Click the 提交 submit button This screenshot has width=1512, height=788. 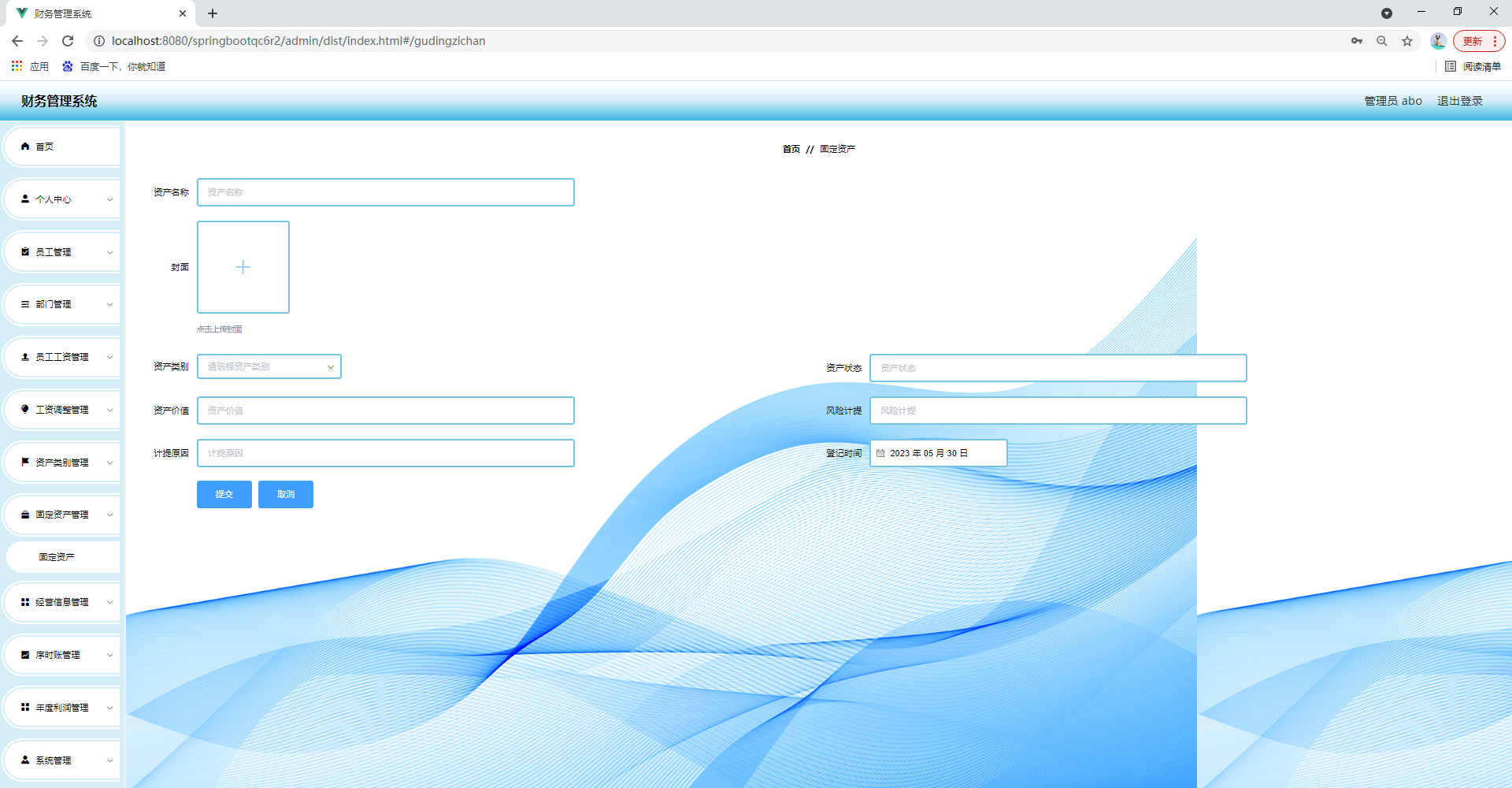(x=224, y=494)
